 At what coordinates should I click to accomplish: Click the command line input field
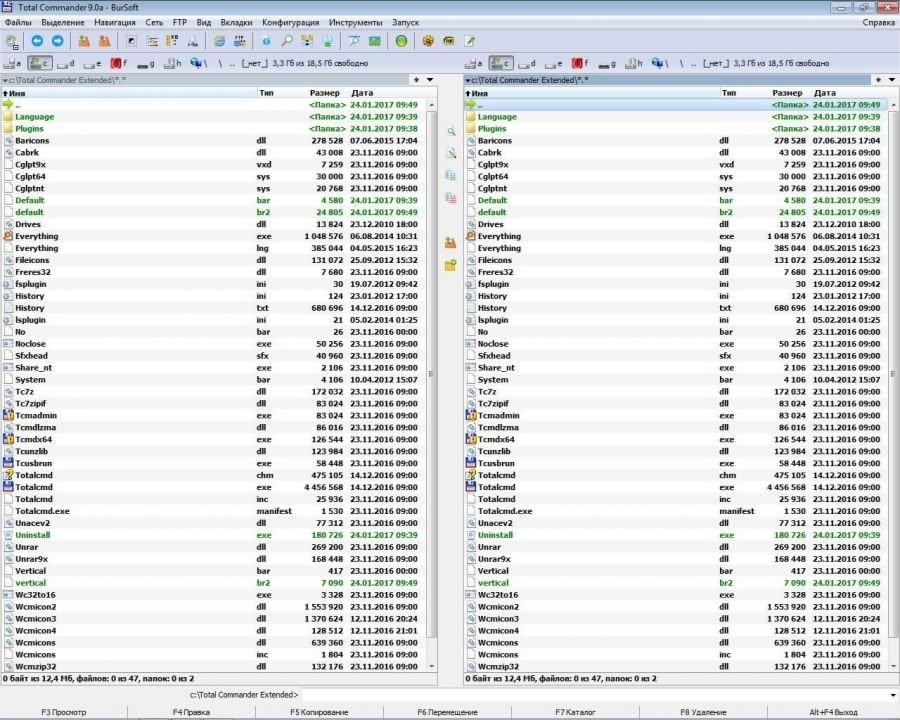pos(590,695)
